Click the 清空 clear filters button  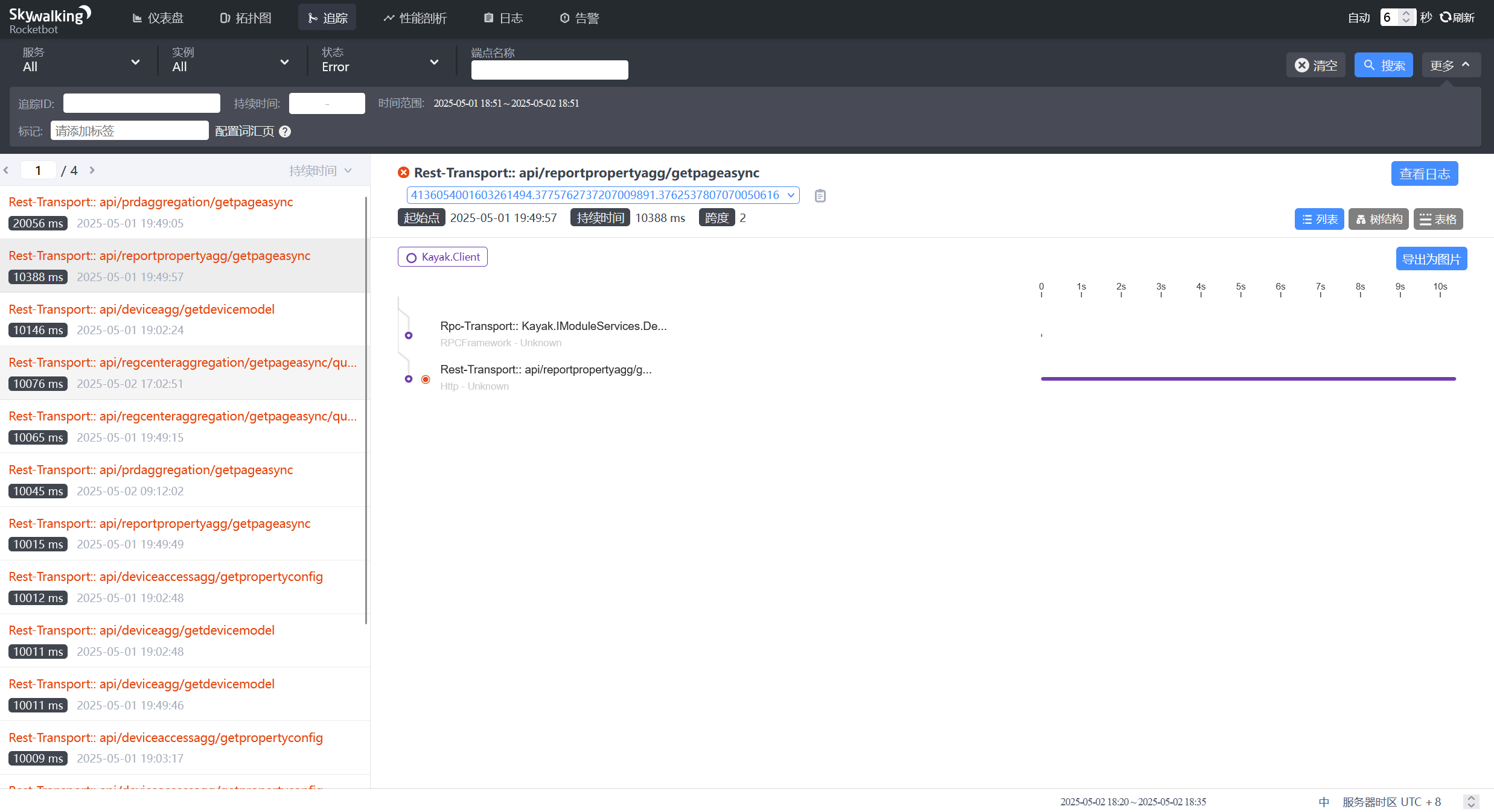coord(1315,65)
